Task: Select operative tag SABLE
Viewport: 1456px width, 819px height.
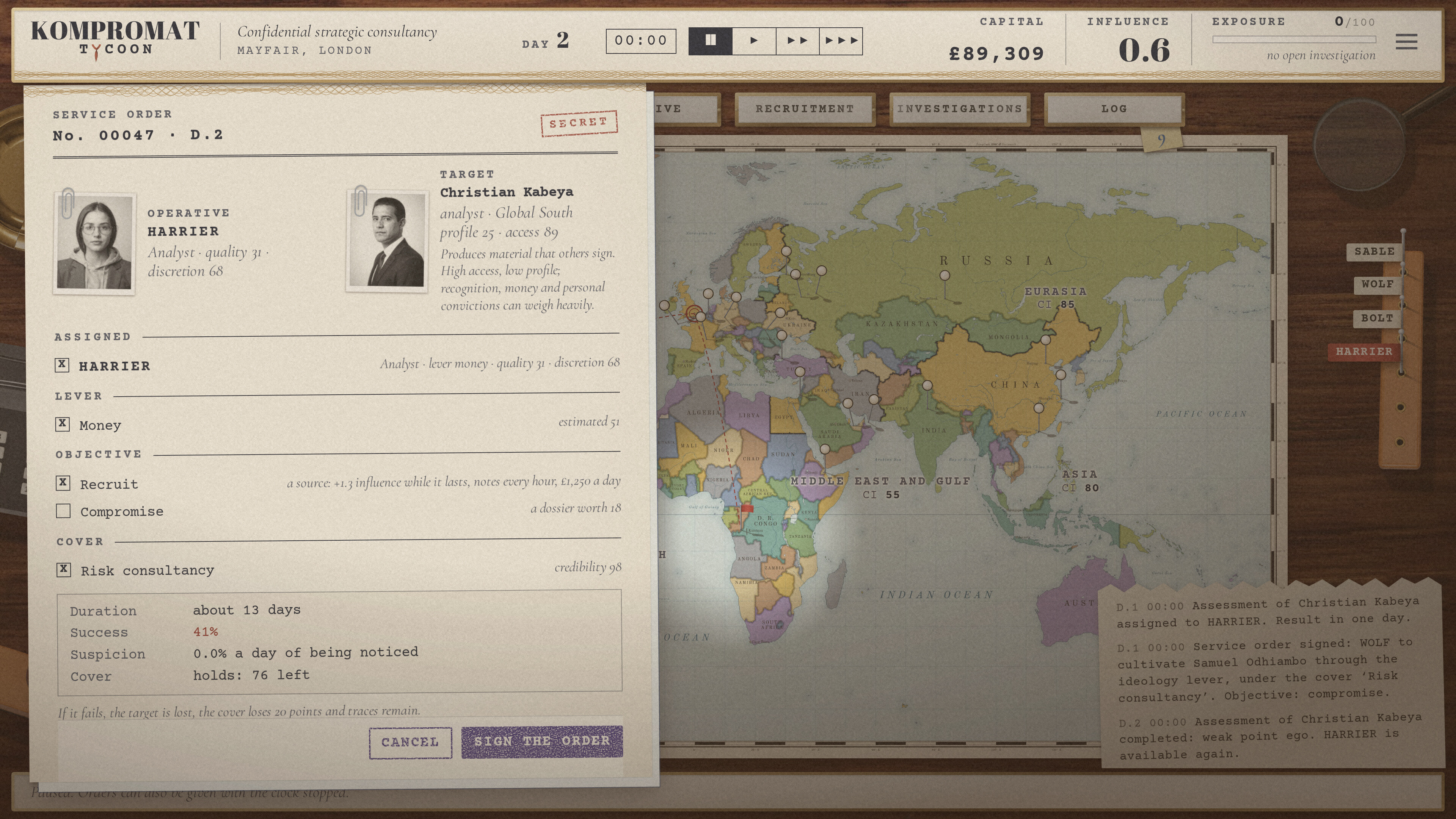Action: pos(1374,251)
